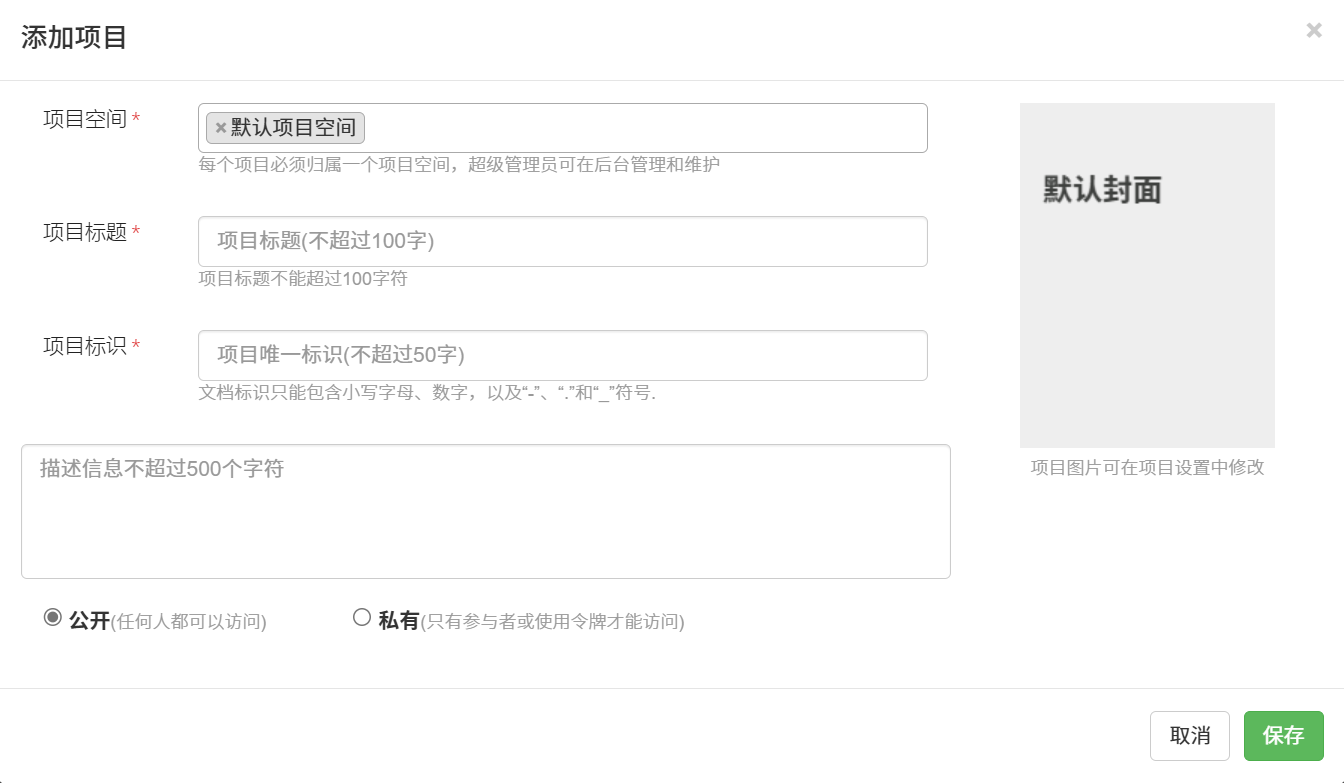Focus the 项目标题 input field

click(x=562, y=241)
